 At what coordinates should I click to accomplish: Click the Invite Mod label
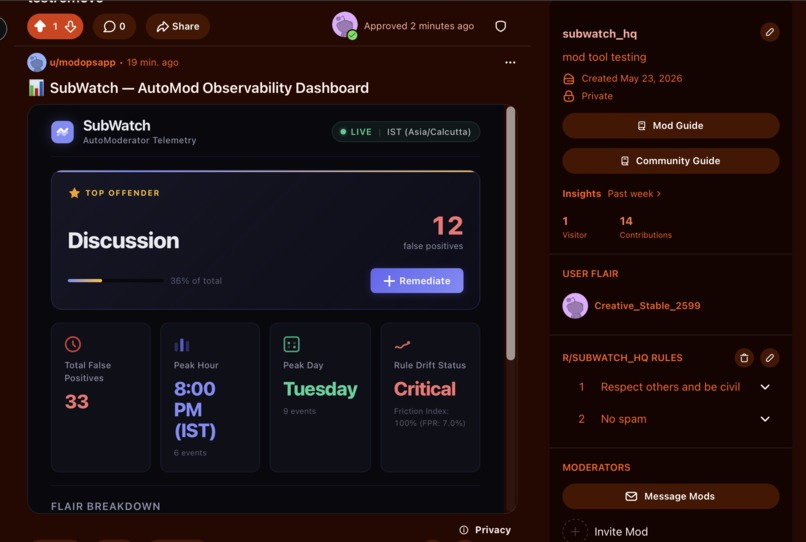pyautogui.click(x=621, y=532)
